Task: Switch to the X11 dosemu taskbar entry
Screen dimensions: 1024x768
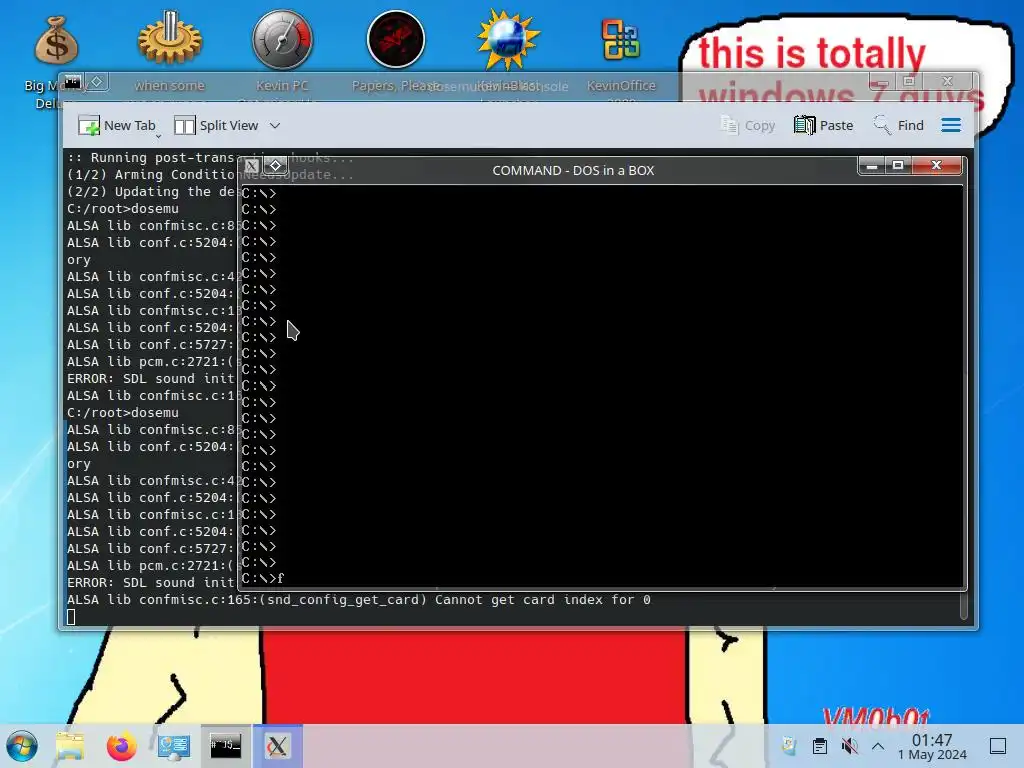Action: pyautogui.click(x=278, y=746)
